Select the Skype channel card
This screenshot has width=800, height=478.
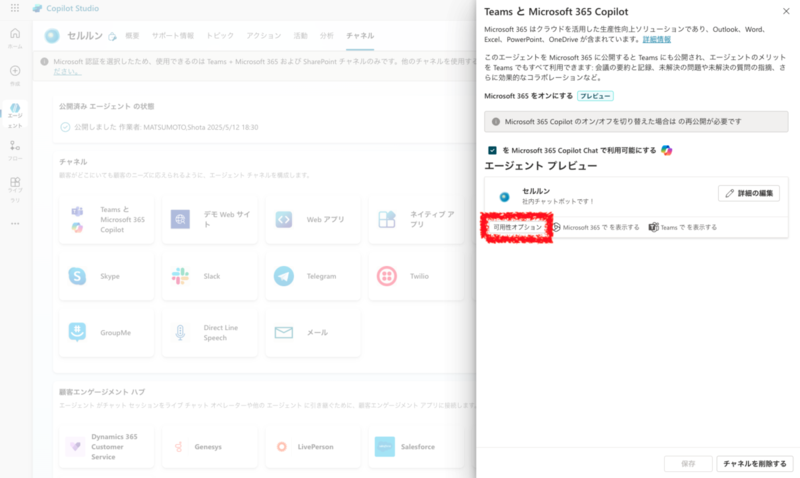click(107, 276)
